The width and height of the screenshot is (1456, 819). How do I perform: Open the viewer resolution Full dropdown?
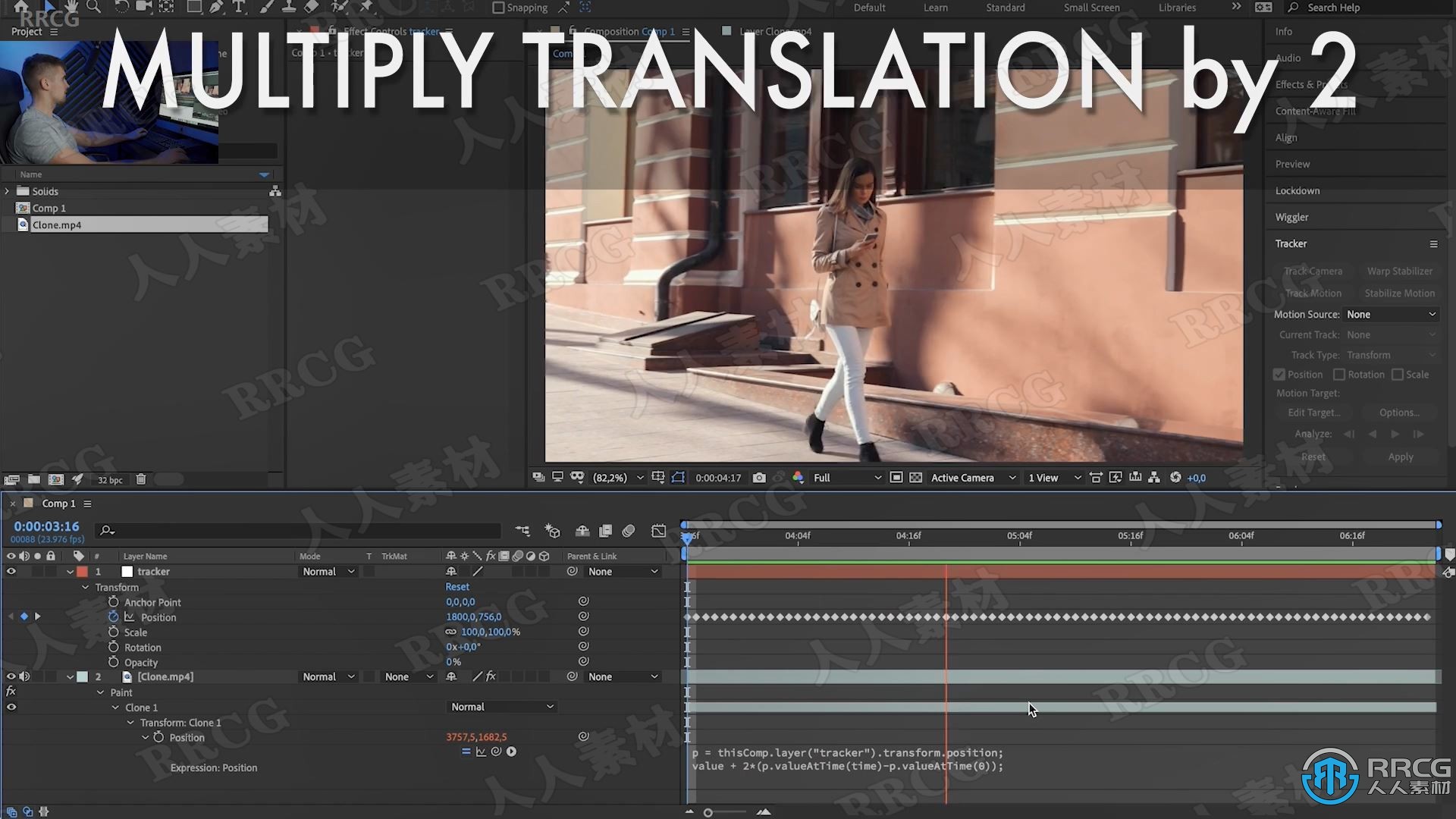847,478
